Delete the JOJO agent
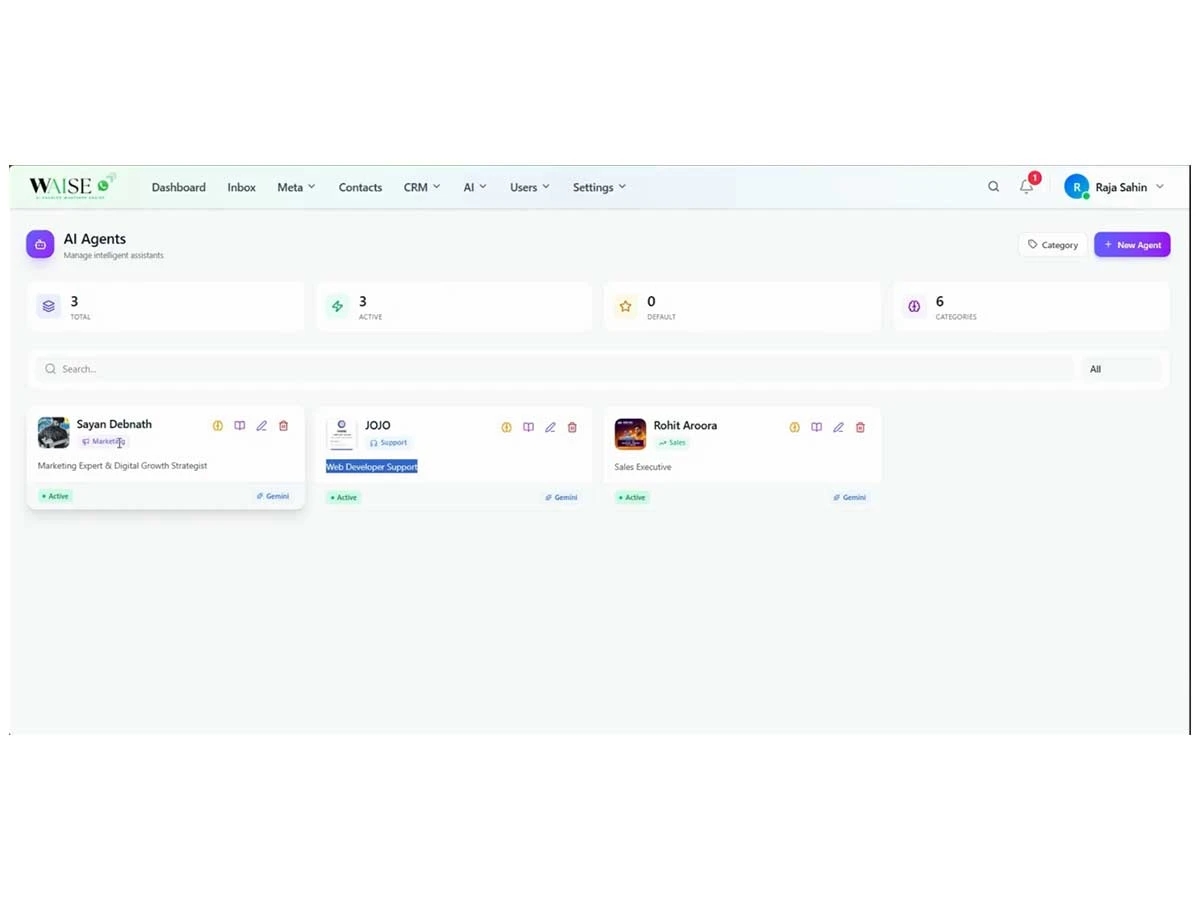 pos(572,427)
